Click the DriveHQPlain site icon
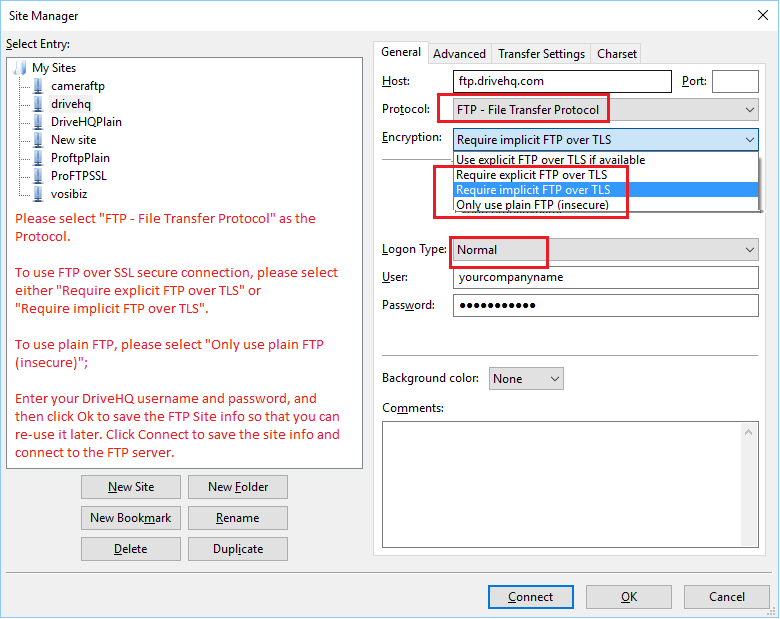The image size is (780, 619). (38, 122)
